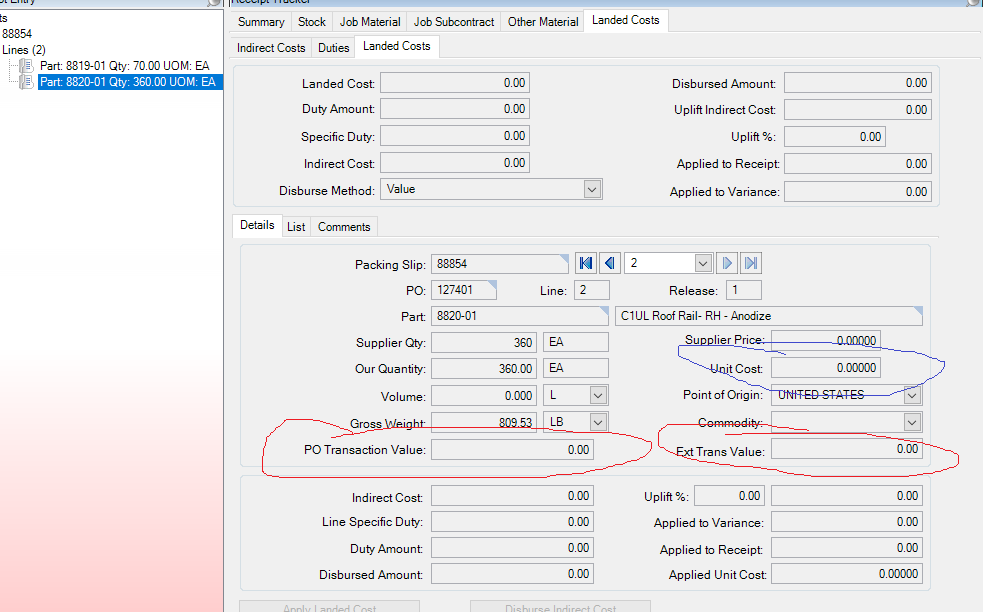Click the PO Transaction Value field
The height and width of the screenshot is (612, 989).
[512, 450]
